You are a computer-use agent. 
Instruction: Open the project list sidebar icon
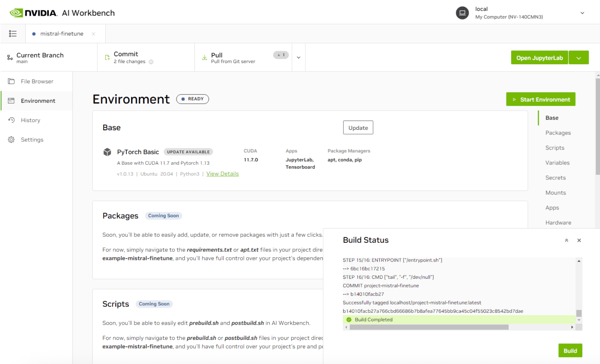coord(13,34)
